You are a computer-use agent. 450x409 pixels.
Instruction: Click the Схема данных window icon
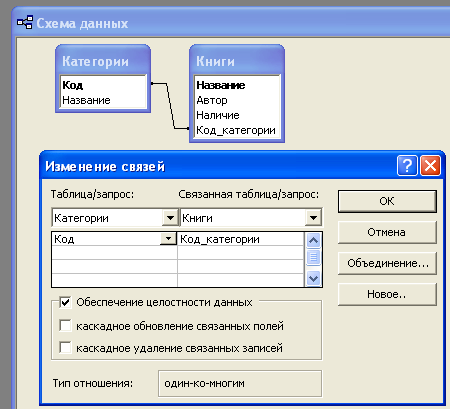point(25,22)
